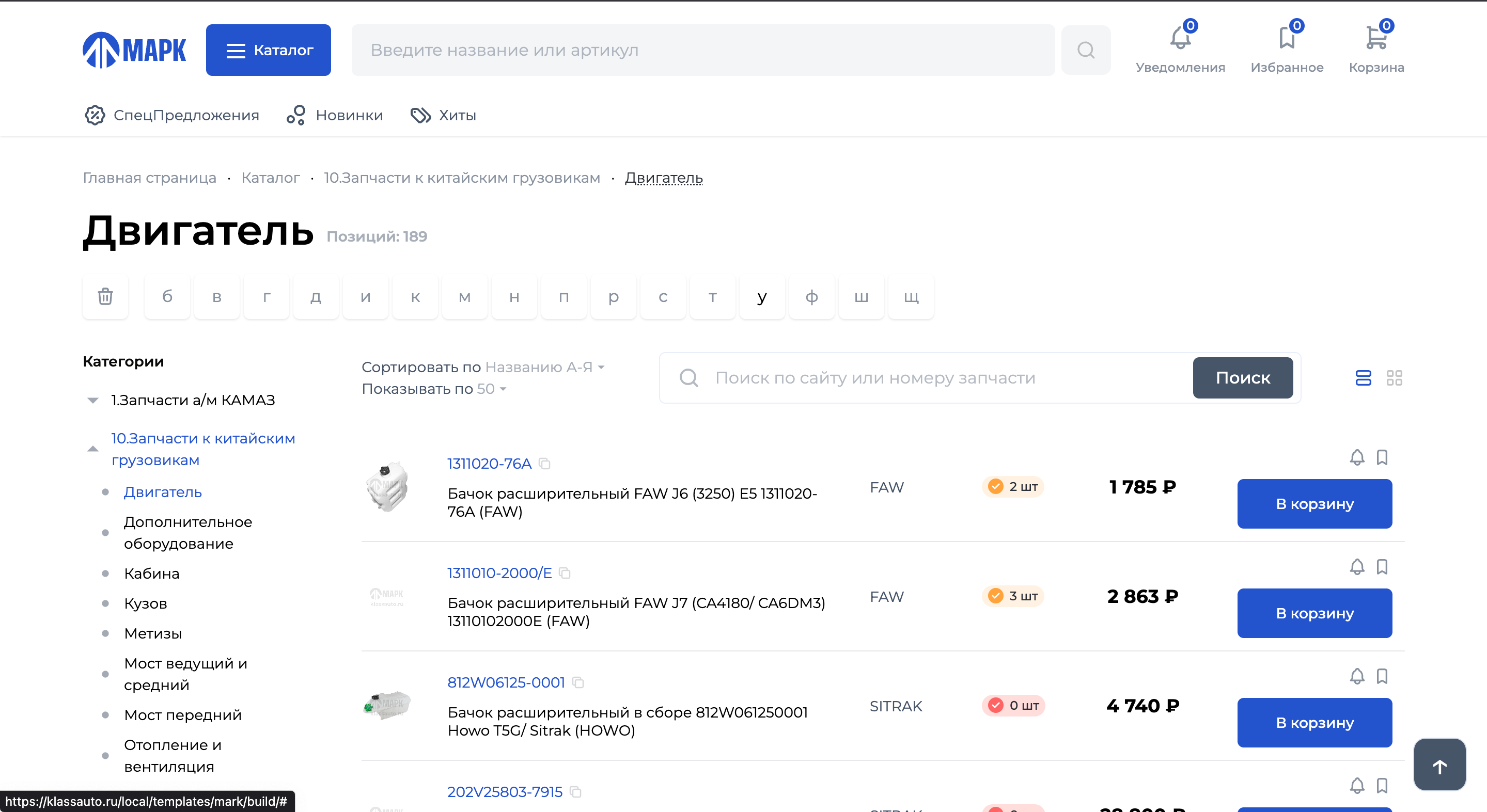Open СпецПредложения section
The height and width of the screenshot is (812, 1487).
pyautogui.click(x=171, y=116)
